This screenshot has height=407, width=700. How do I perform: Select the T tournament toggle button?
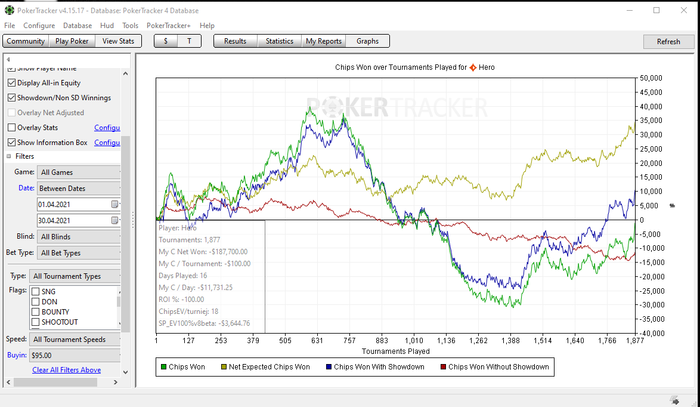tap(189, 41)
